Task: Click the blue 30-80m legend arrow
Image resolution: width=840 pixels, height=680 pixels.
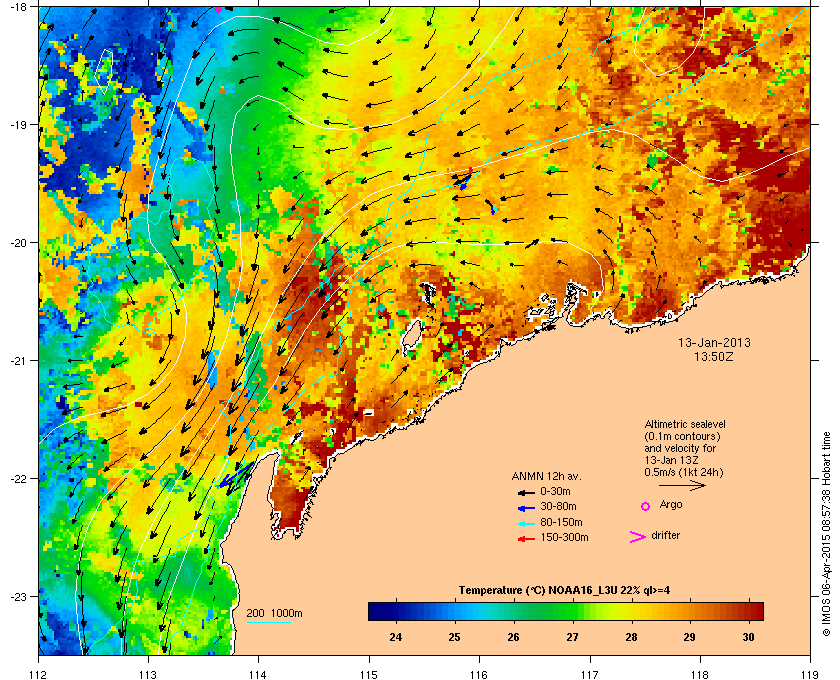Action: coord(526,507)
